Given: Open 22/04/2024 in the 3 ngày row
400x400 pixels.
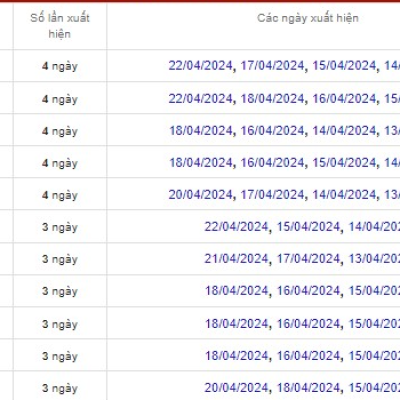Looking at the screenshot, I should 236,227.
